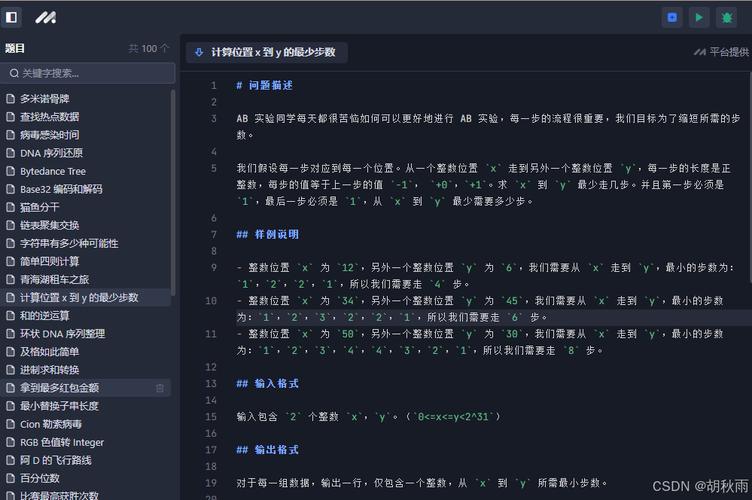Image resolution: width=752 pixels, height=500 pixels.
Task: Run code with green play button
Action: pyautogui.click(x=699, y=18)
